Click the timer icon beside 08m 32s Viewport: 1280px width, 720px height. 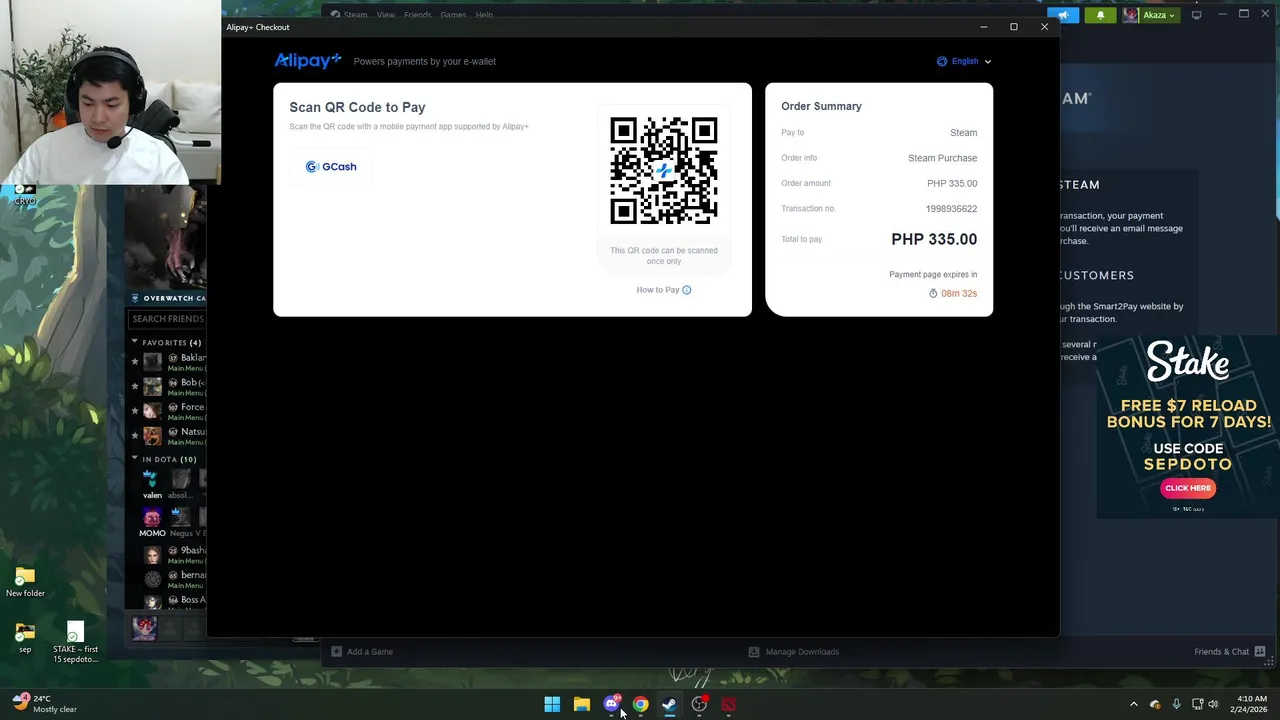coord(933,294)
